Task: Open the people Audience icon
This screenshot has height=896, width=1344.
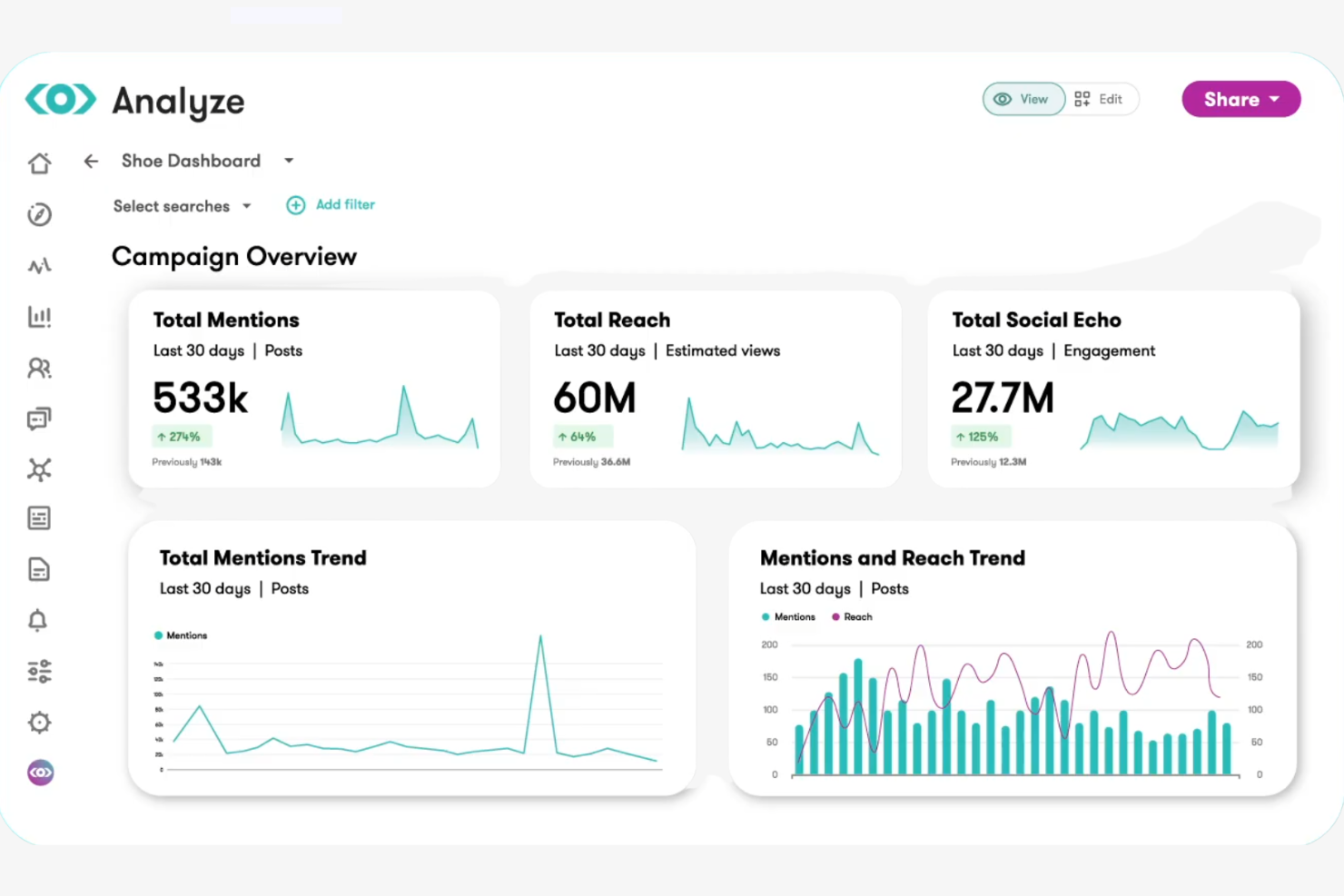Action: [x=39, y=368]
